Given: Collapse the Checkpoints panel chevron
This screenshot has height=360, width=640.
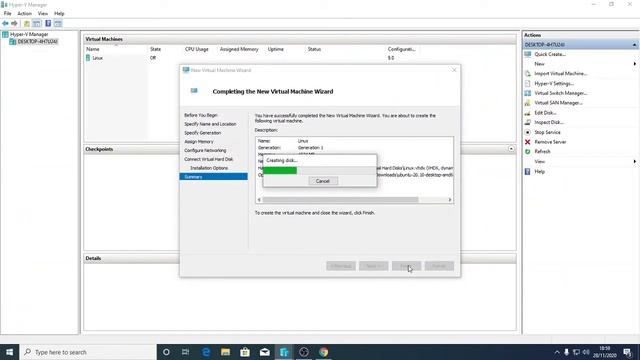Looking at the screenshot, I should pyautogui.click(x=511, y=149).
